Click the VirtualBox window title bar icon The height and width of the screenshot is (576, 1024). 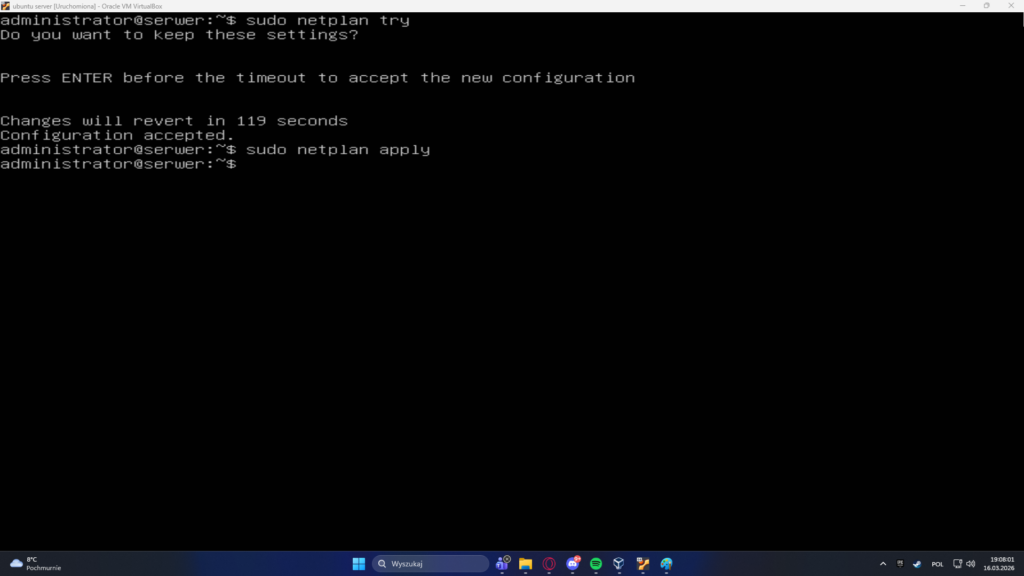[x=6, y=5]
